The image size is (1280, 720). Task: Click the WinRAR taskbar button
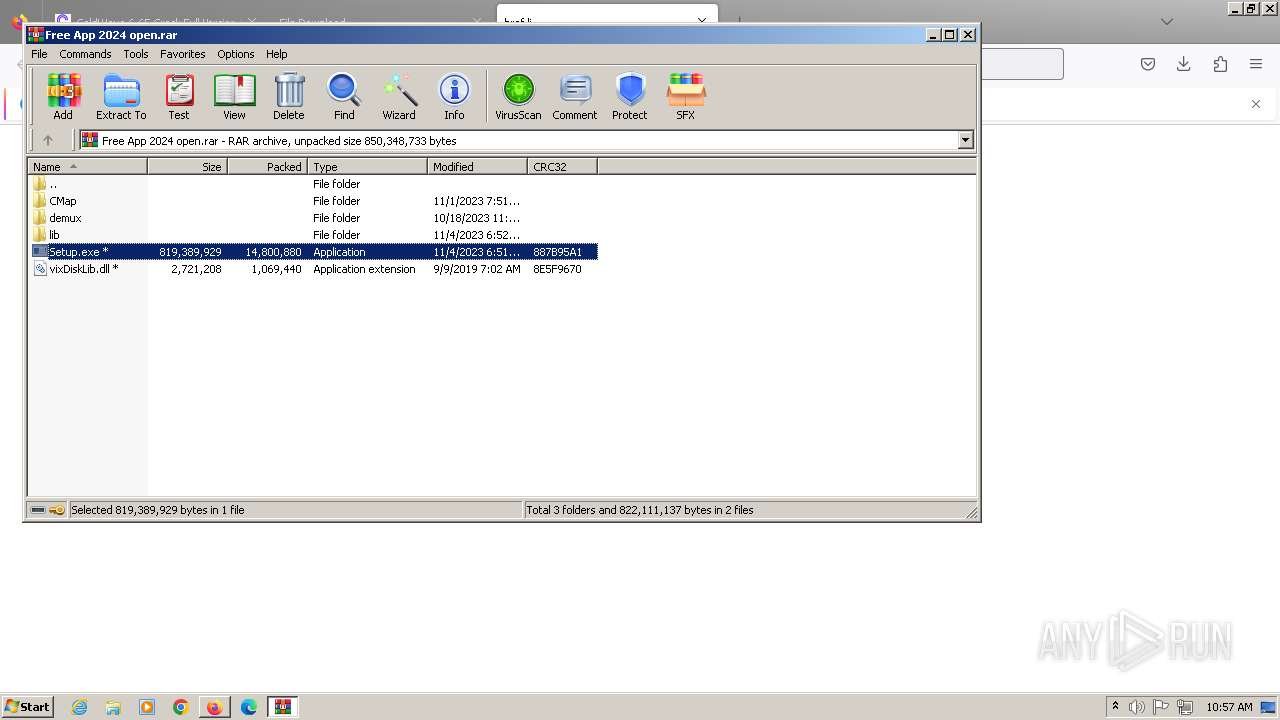point(283,707)
